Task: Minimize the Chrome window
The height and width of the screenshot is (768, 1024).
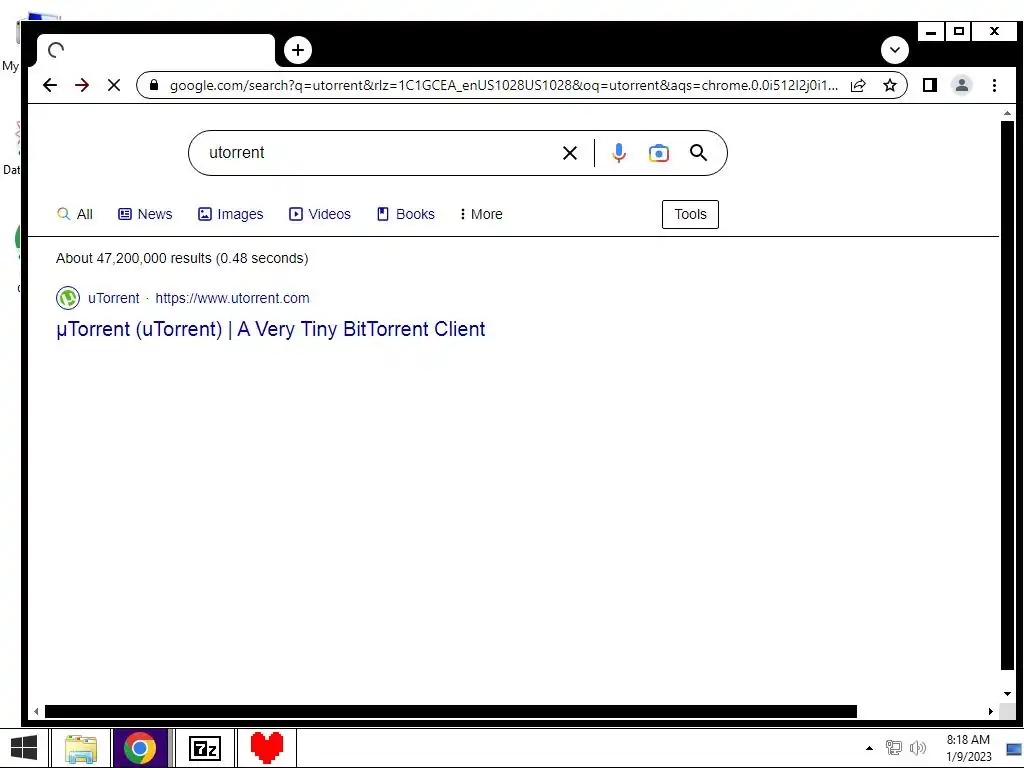Action: 931,31
